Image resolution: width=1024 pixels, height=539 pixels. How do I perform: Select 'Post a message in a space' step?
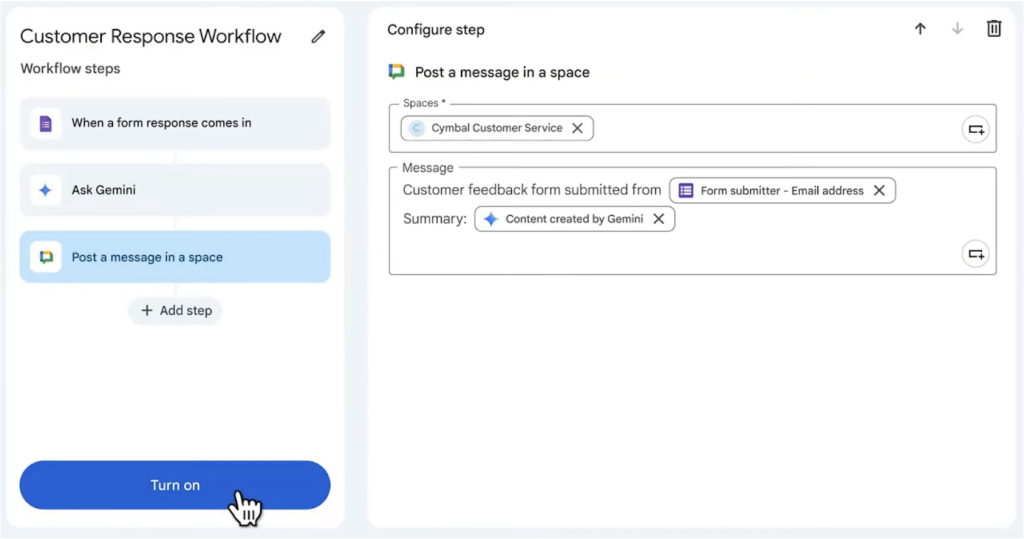click(x=175, y=257)
